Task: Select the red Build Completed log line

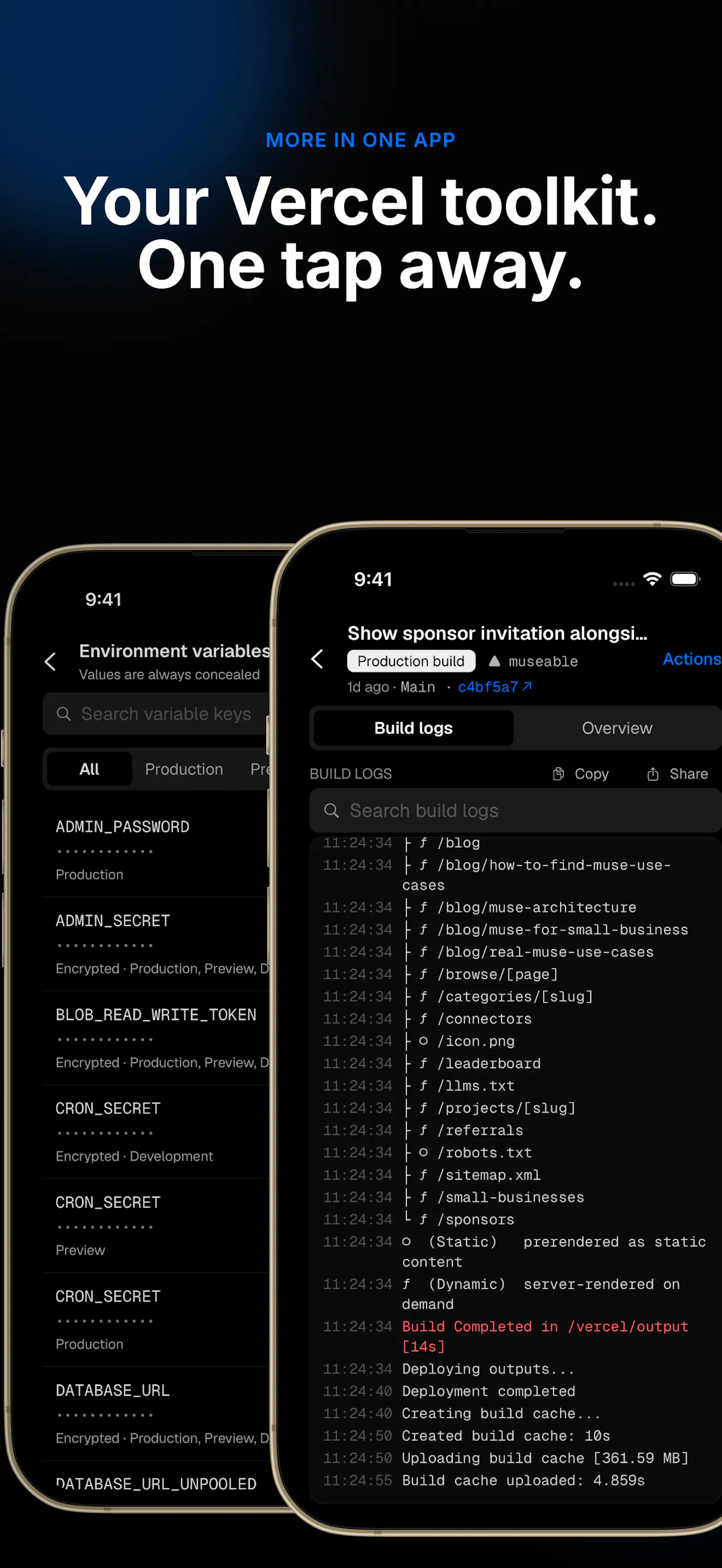Action: point(515,1336)
